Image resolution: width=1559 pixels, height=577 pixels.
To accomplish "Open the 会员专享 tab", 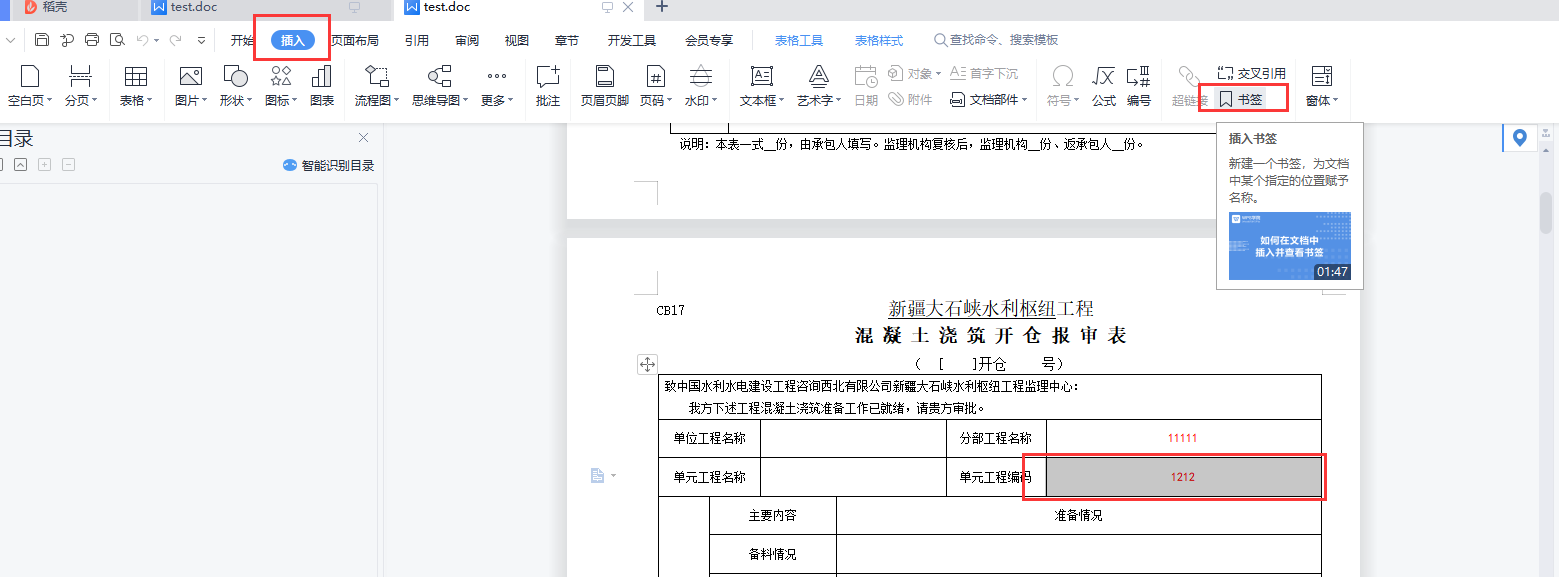I will [x=709, y=40].
